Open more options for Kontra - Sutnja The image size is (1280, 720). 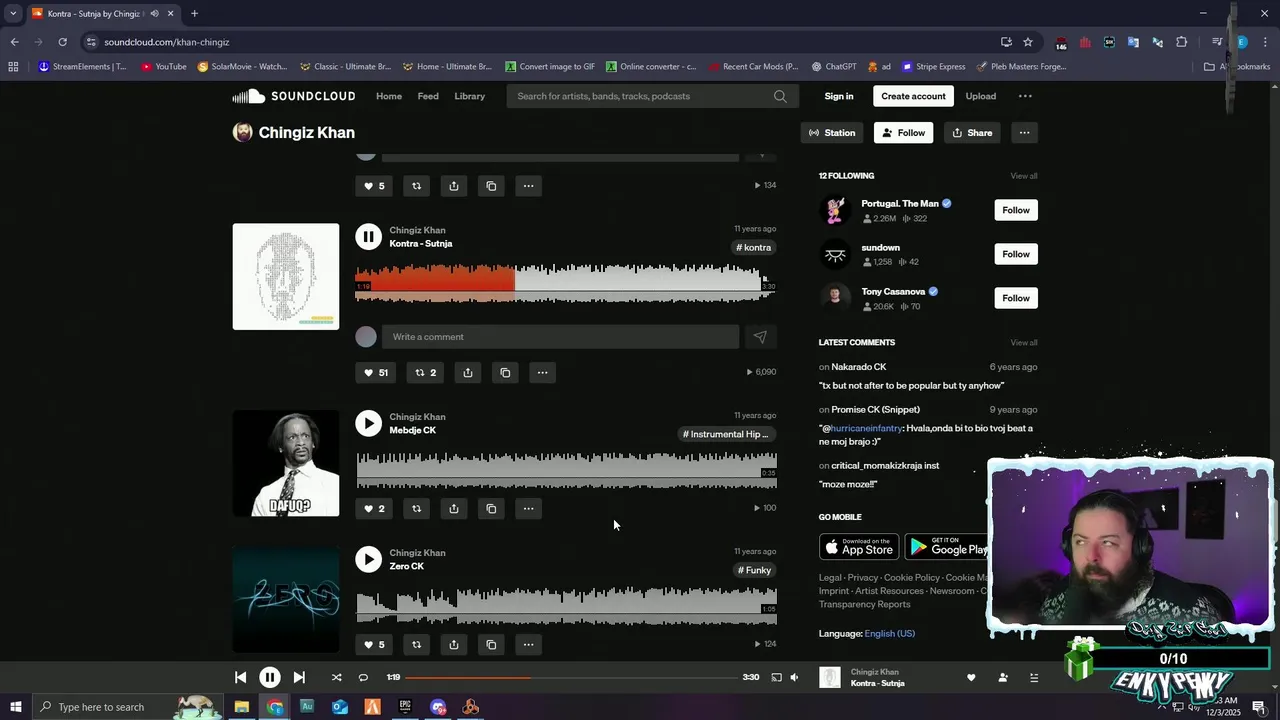coord(542,373)
